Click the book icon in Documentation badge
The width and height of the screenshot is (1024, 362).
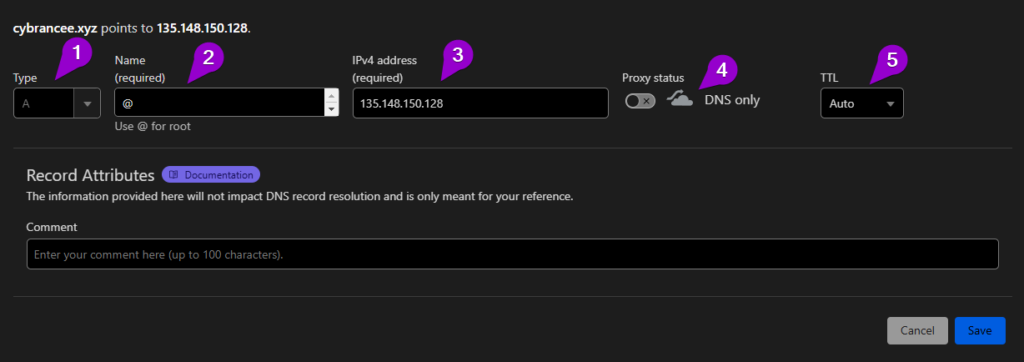pos(174,175)
